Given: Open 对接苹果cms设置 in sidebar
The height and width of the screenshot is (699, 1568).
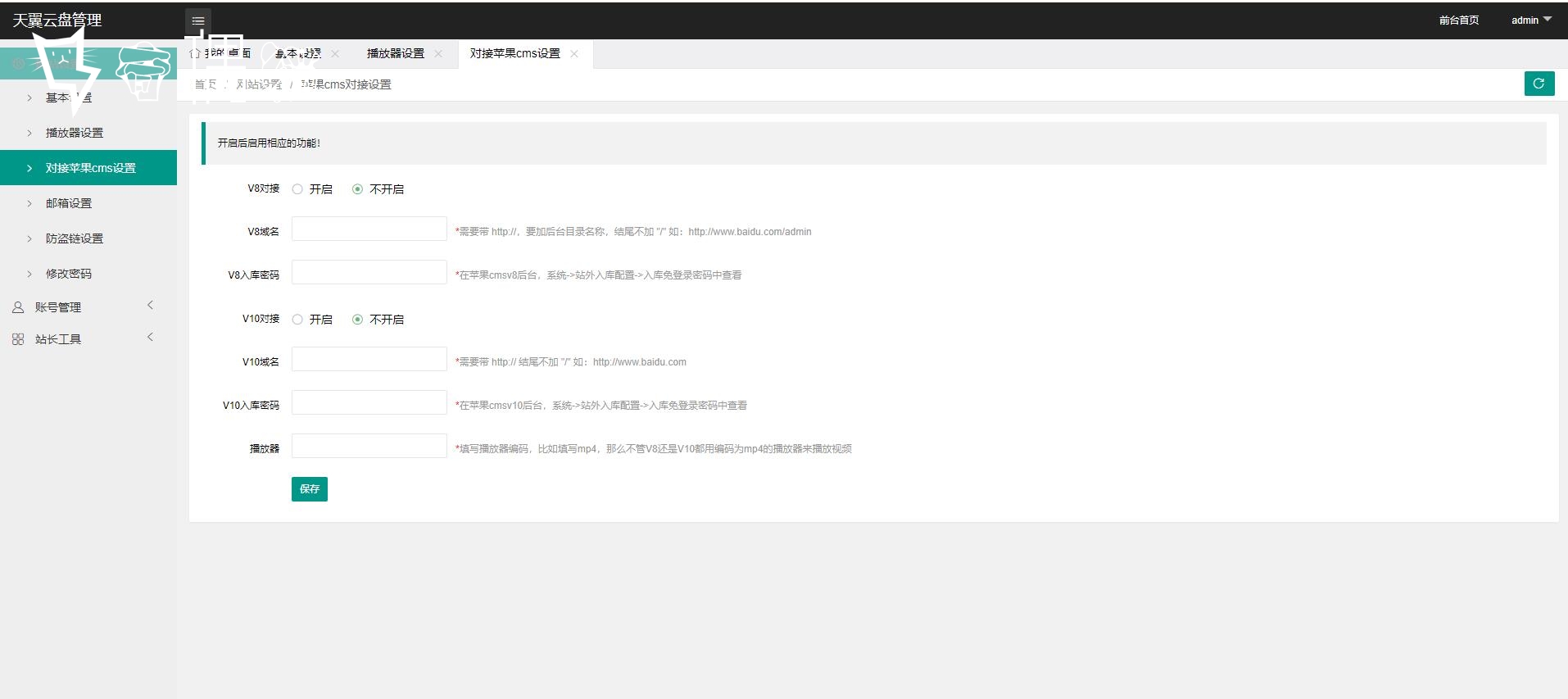Looking at the screenshot, I should [88, 168].
